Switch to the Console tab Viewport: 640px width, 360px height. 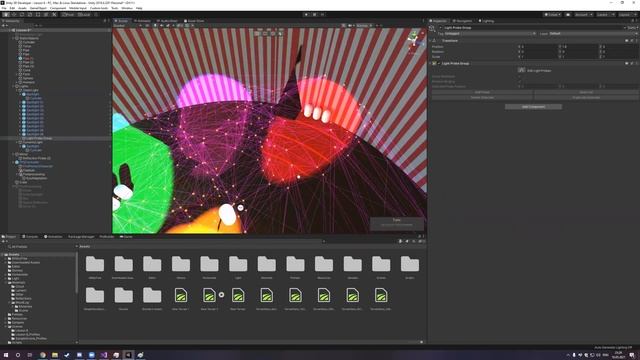click(x=30, y=236)
